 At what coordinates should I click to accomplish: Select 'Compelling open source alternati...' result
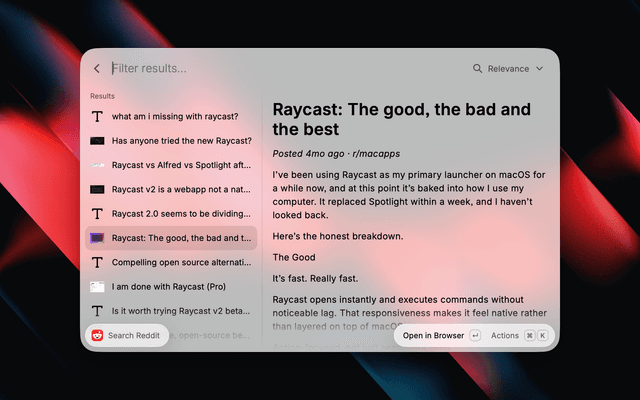(171, 262)
